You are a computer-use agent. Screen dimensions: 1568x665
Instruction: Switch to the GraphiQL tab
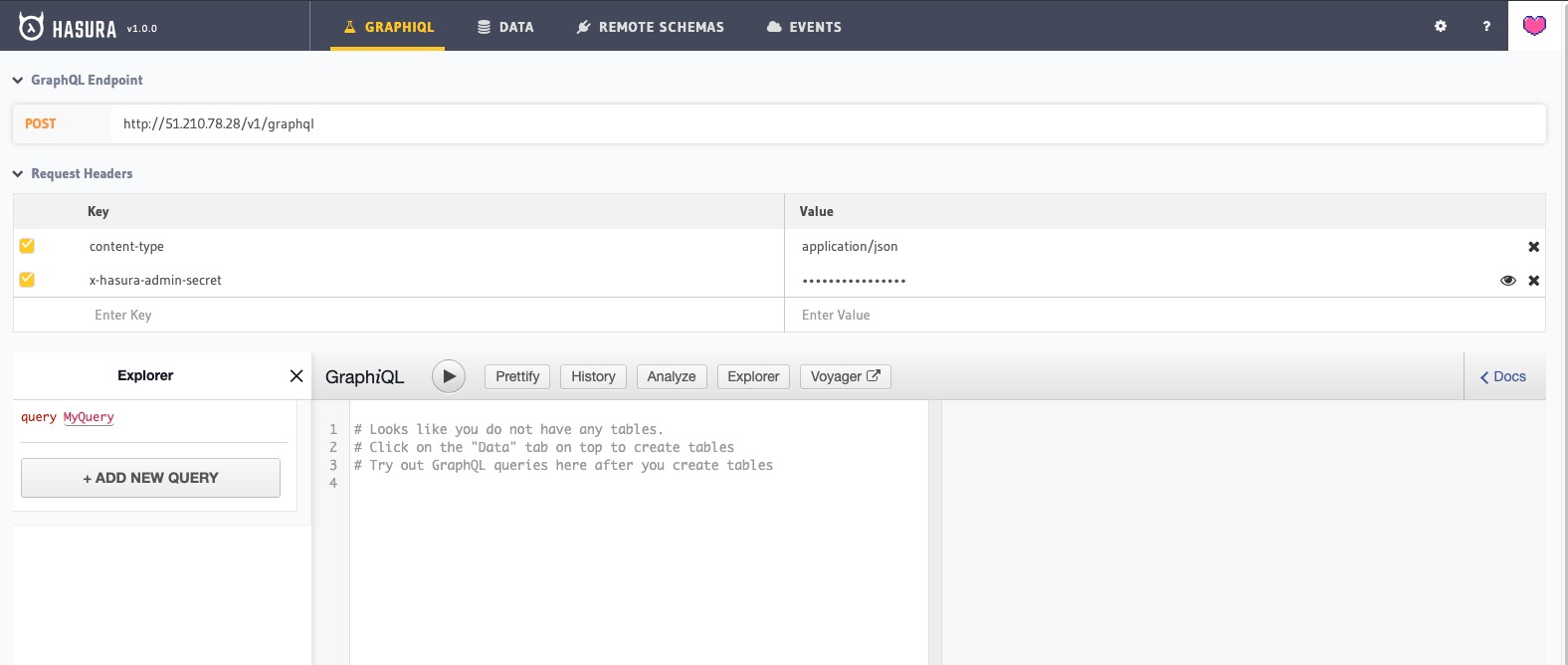pyautogui.click(x=389, y=27)
